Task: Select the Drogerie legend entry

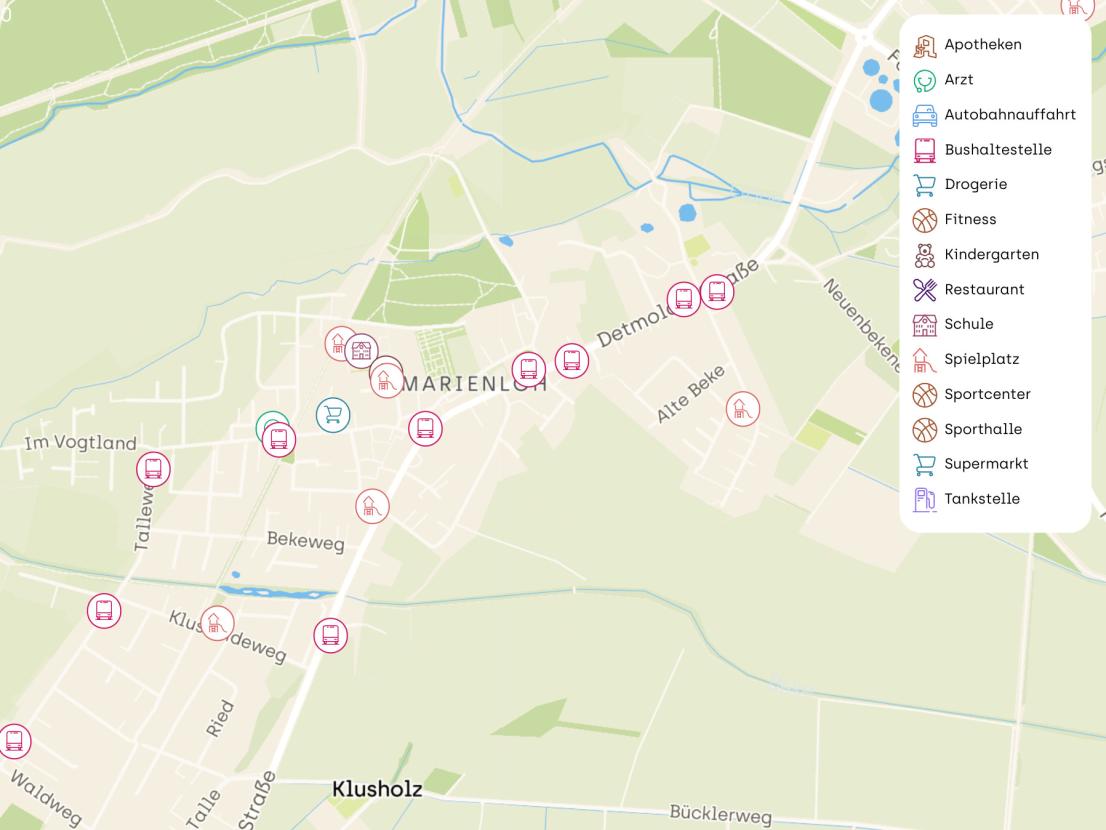Action: coord(975,185)
